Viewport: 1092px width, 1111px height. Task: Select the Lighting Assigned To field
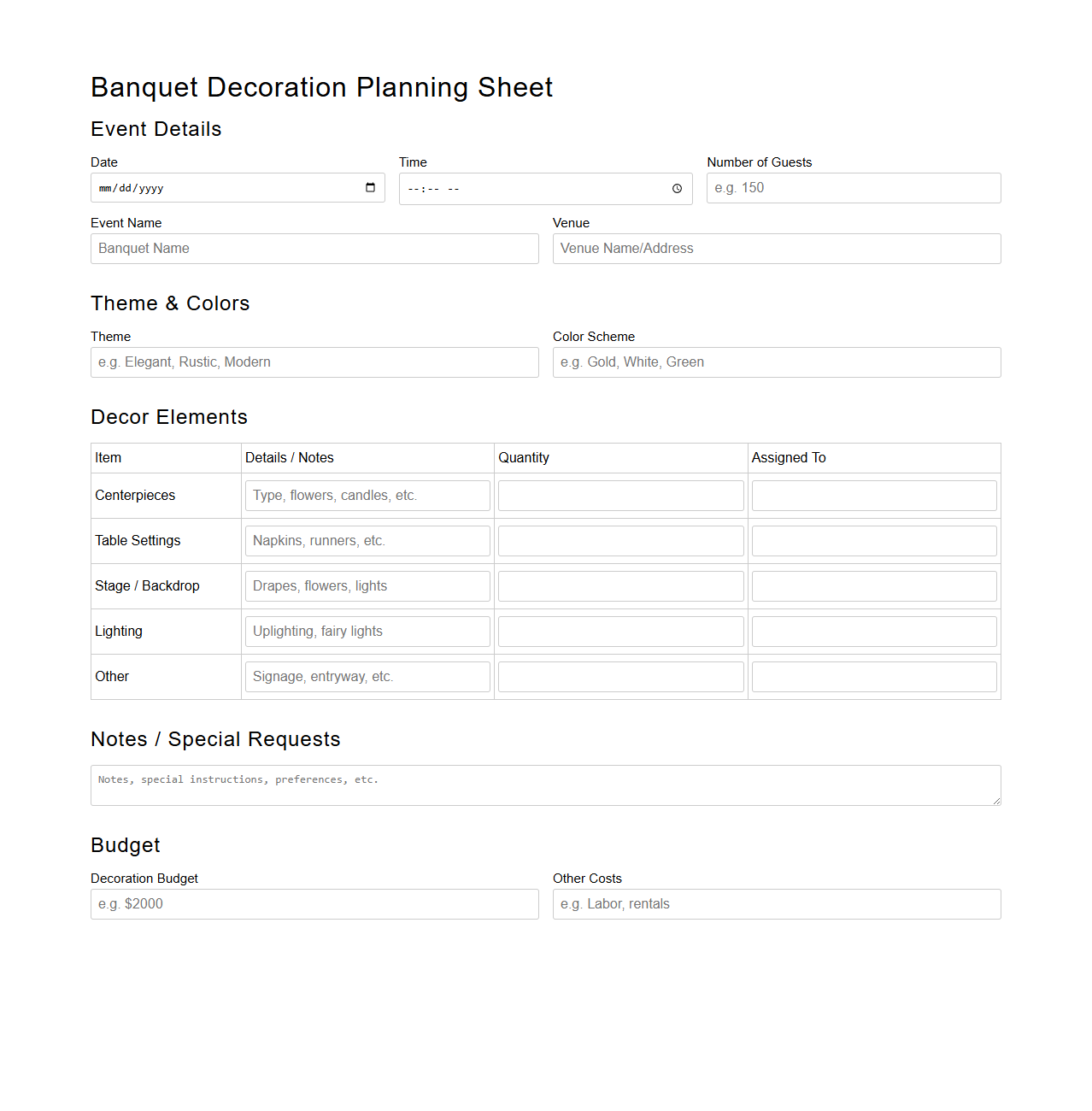(873, 631)
